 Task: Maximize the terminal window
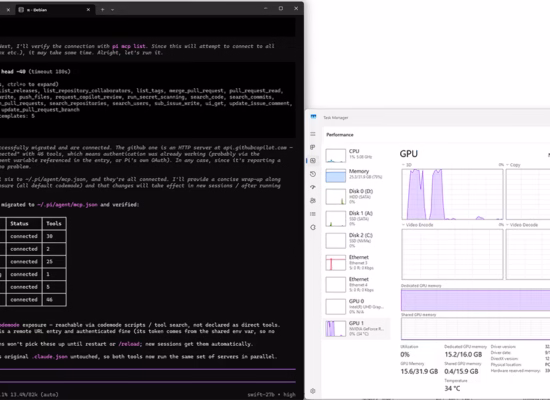(281, 8)
